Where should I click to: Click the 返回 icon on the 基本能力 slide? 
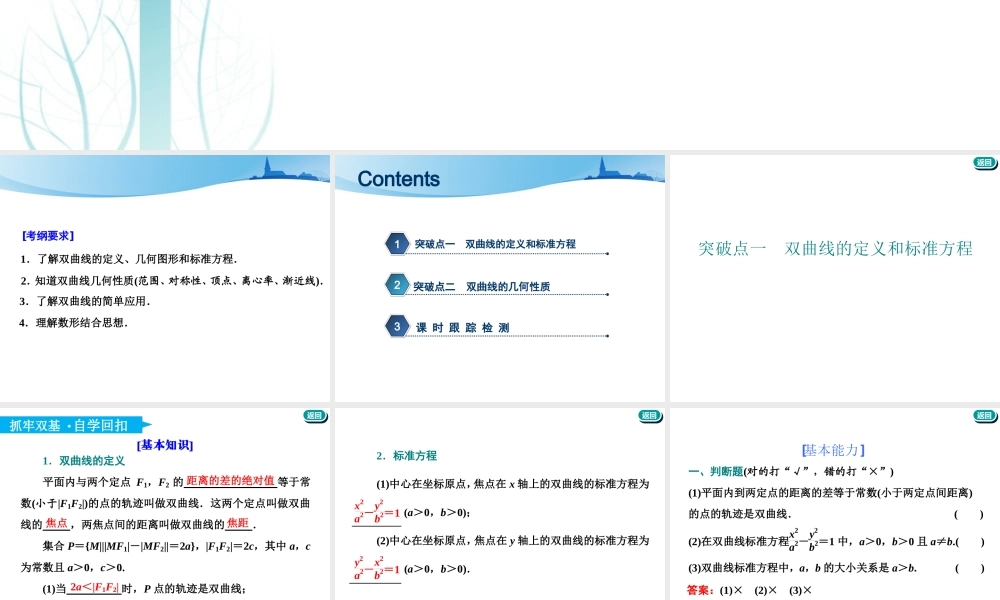click(x=985, y=415)
